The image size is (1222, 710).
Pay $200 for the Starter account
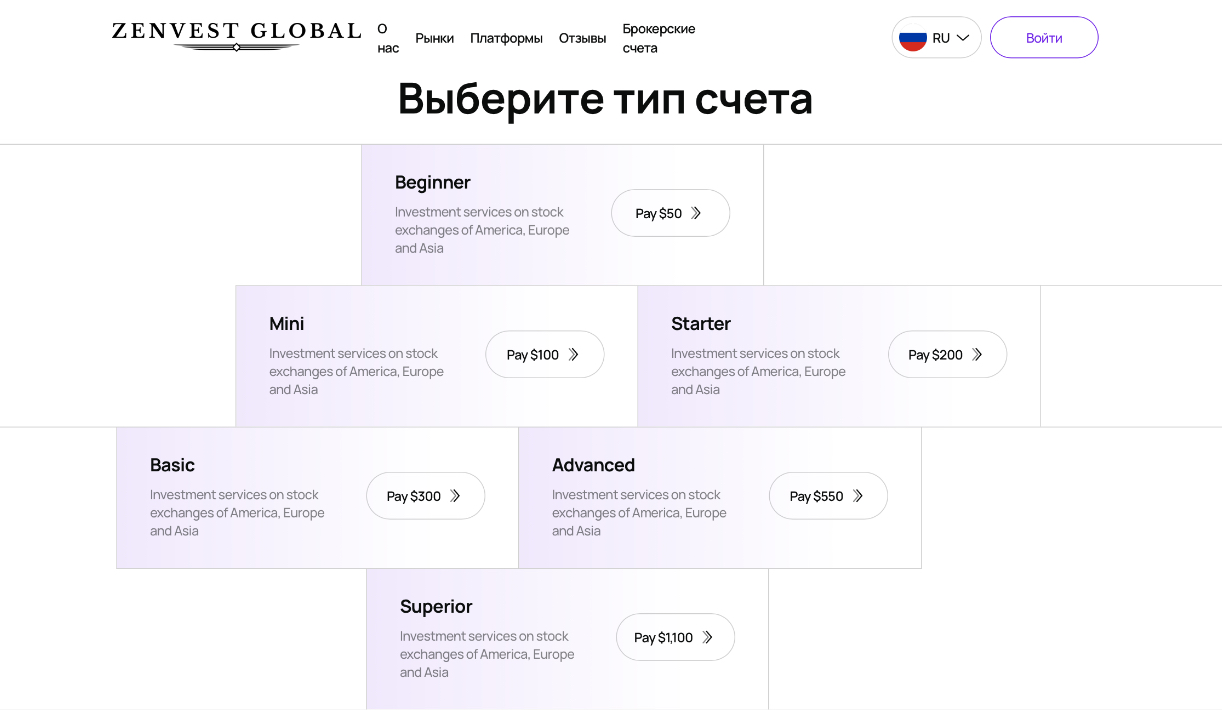pos(947,354)
